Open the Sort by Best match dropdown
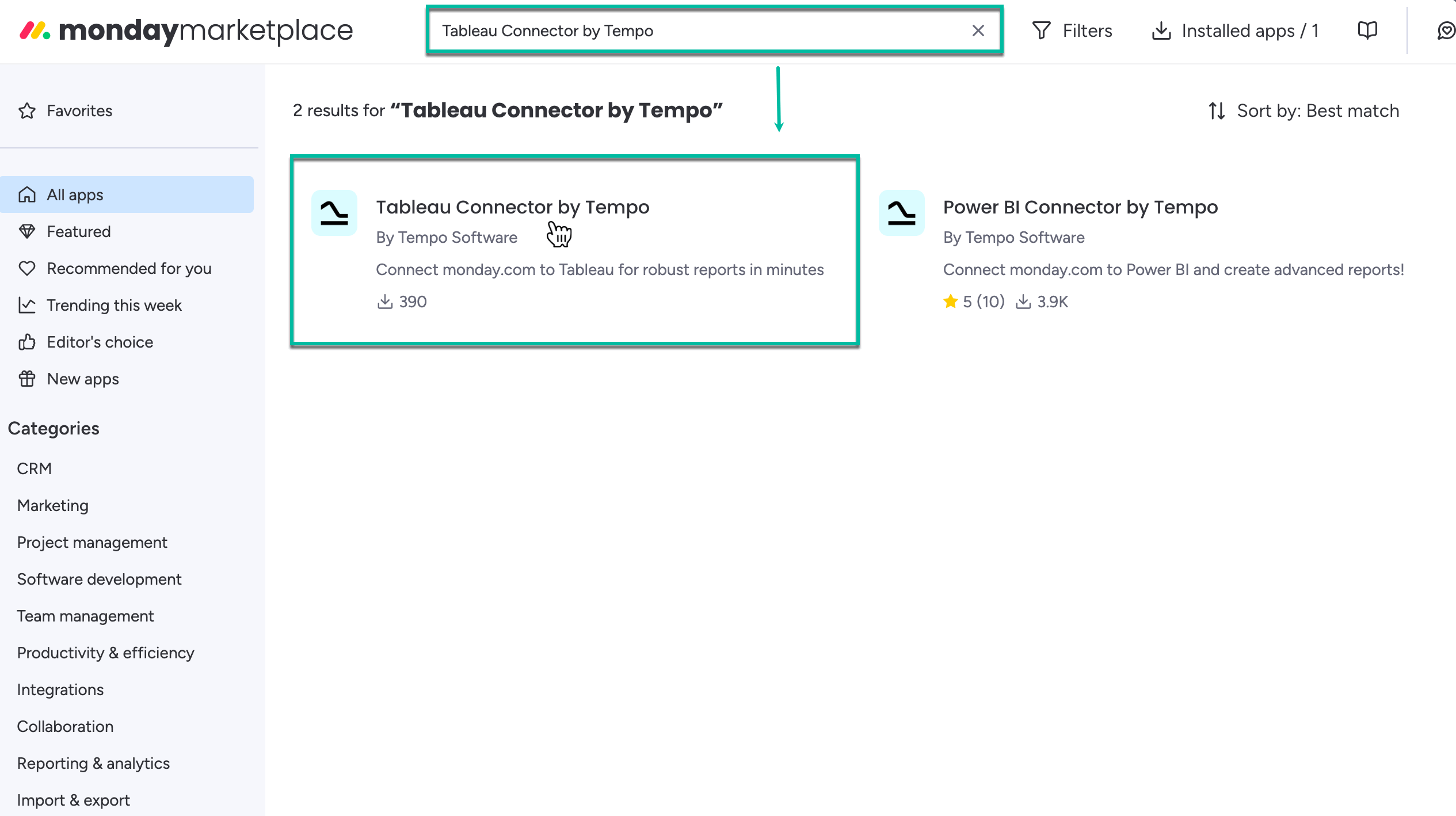 [x=1318, y=110]
